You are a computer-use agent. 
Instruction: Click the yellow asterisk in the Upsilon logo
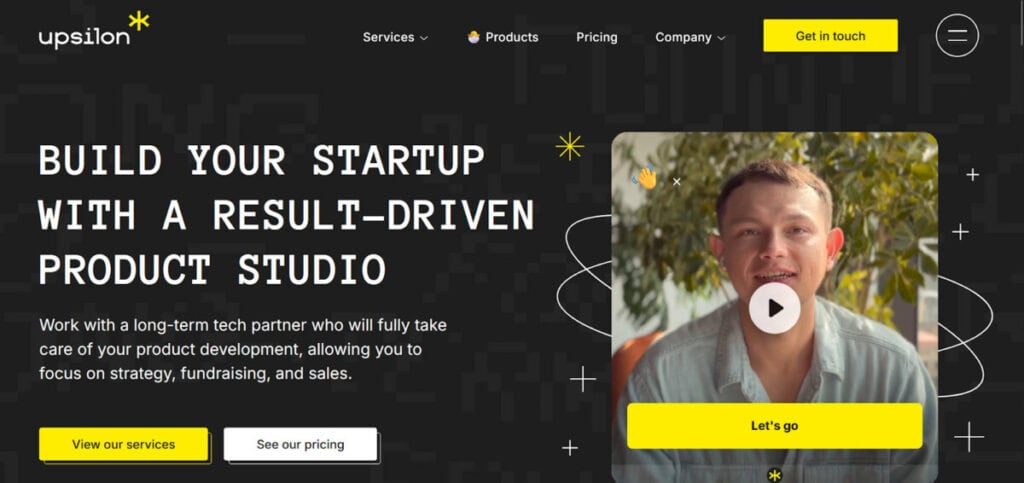tap(139, 20)
